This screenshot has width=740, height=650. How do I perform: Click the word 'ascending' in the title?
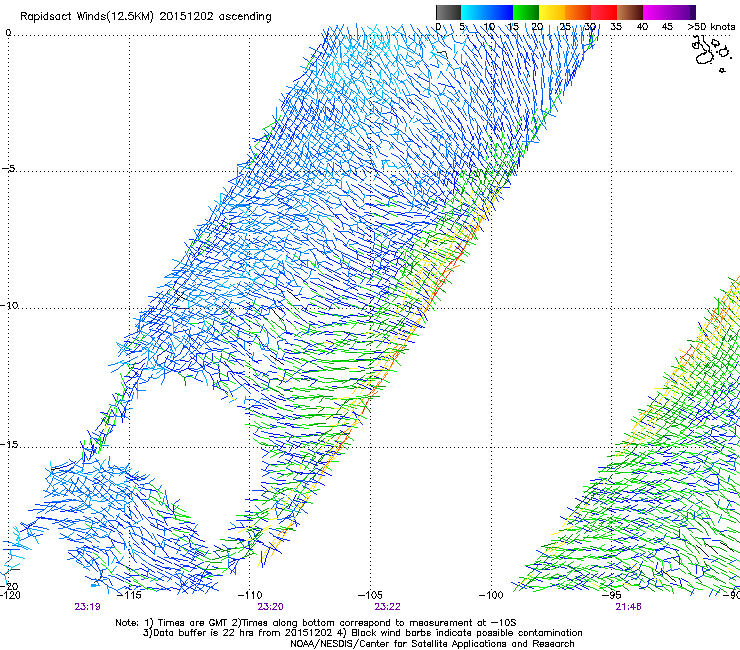pyautogui.click(x=245, y=17)
